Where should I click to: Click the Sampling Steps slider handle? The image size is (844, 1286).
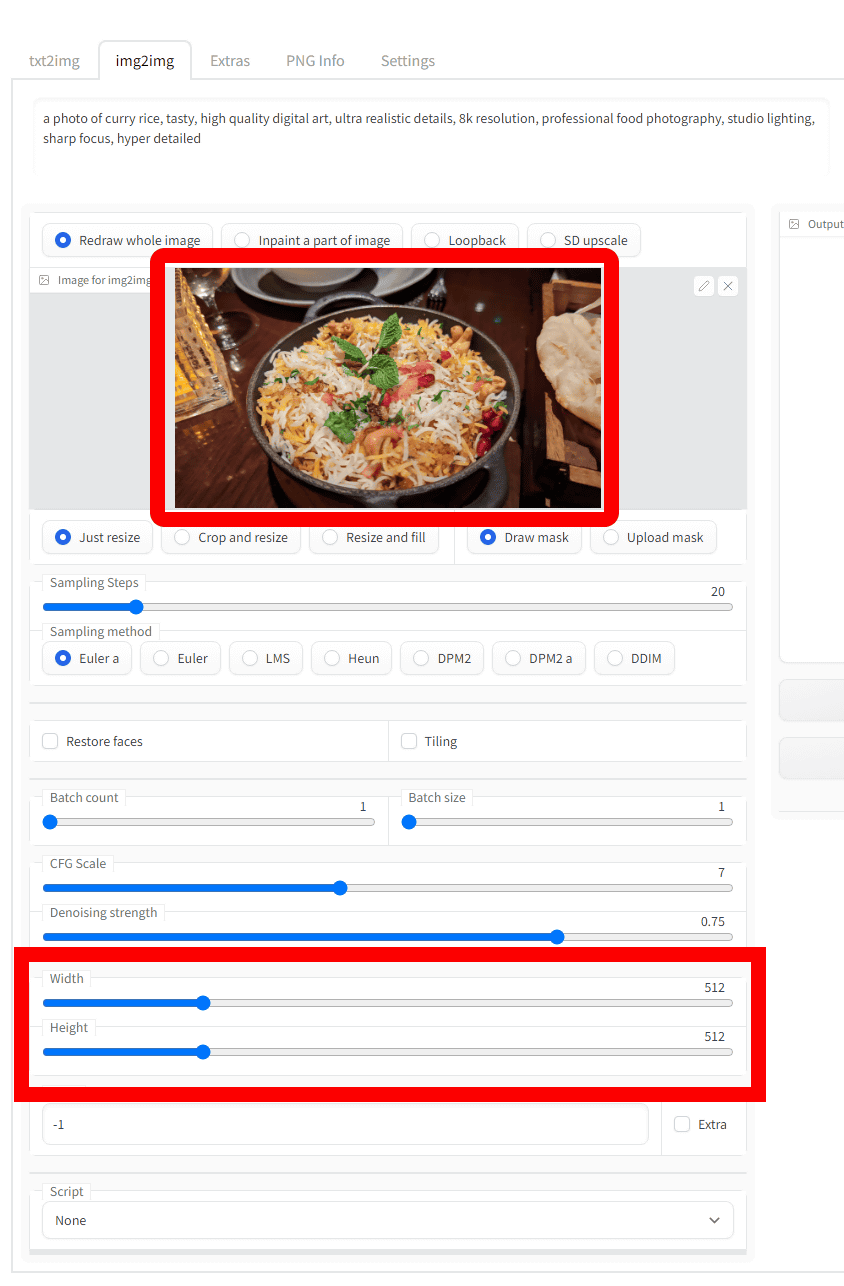coord(136,607)
